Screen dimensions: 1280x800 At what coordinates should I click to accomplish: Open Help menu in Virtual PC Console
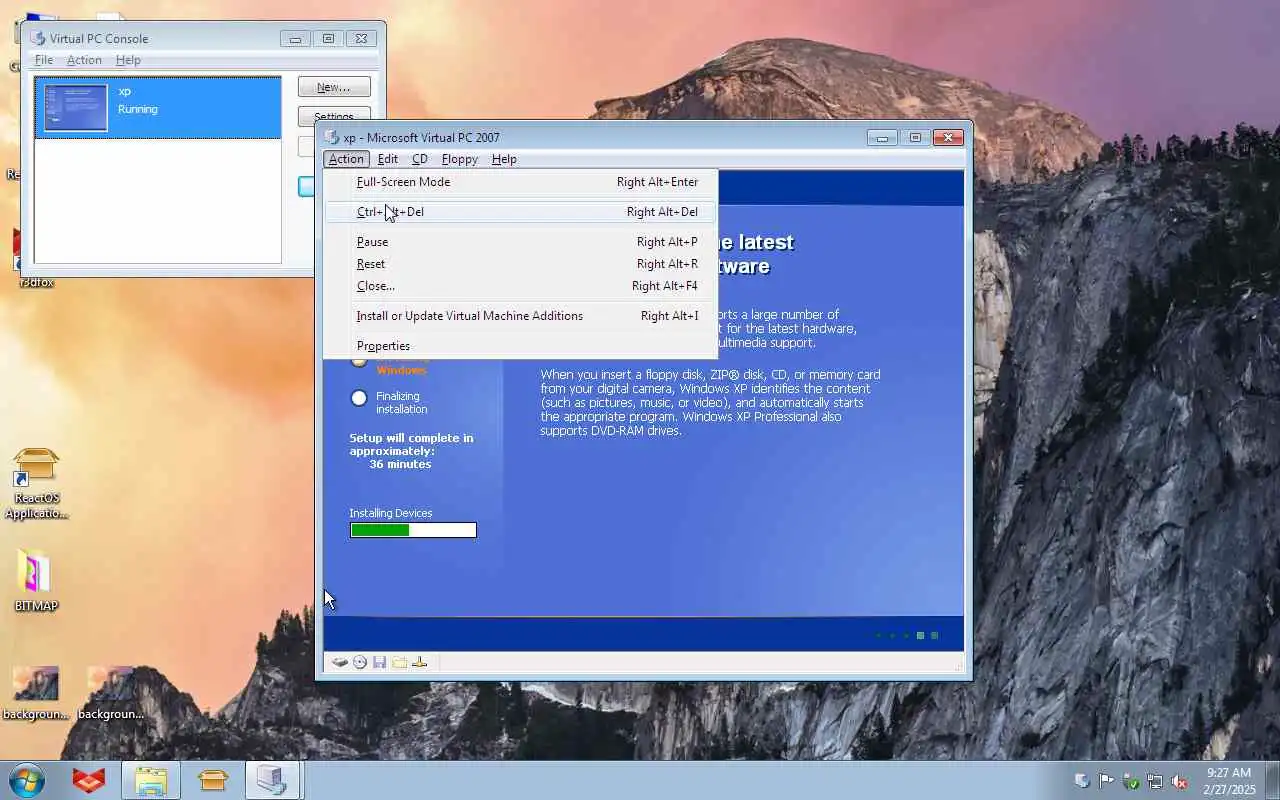[x=128, y=60]
